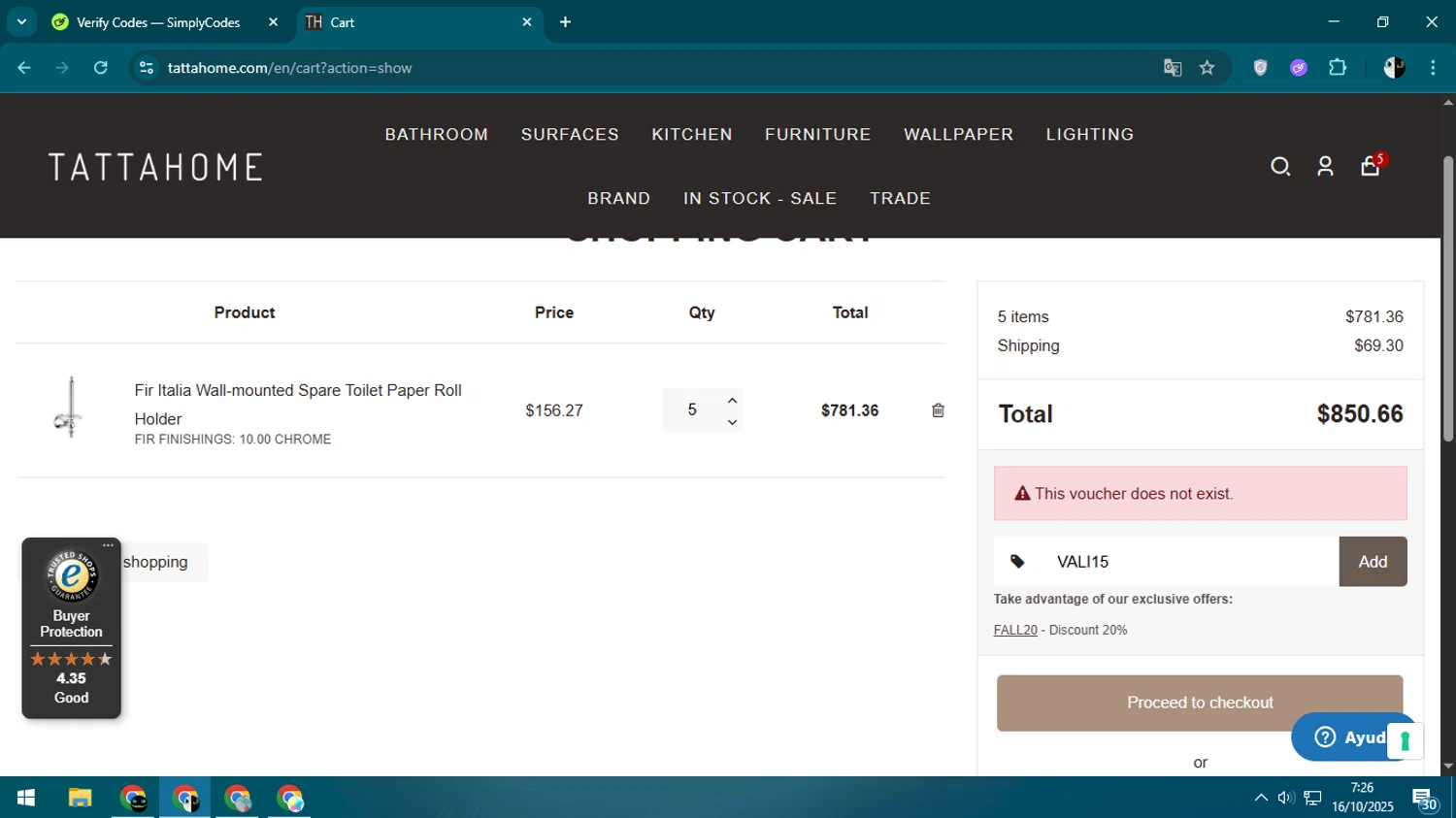Go forward in browser history
Screen dimensions: 1456x818
[x=62, y=68]
